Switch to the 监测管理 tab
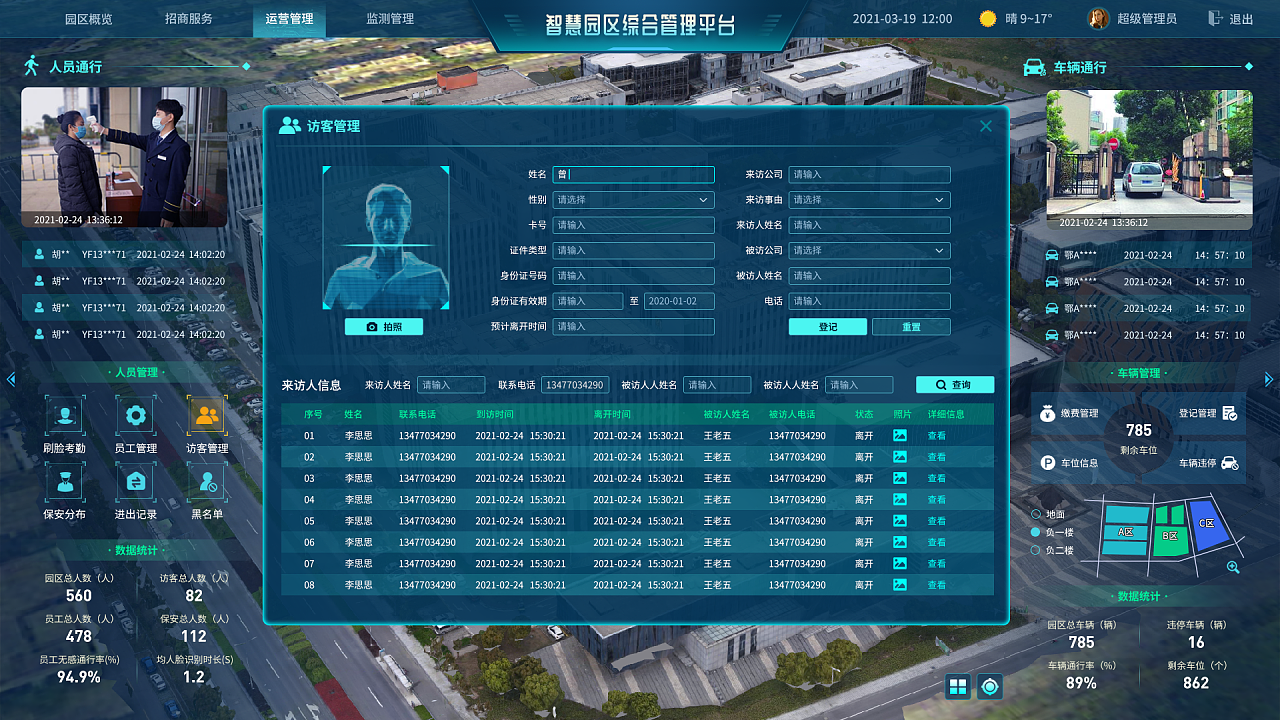Screen dimensions: 1280x720 tap(390, 19)
